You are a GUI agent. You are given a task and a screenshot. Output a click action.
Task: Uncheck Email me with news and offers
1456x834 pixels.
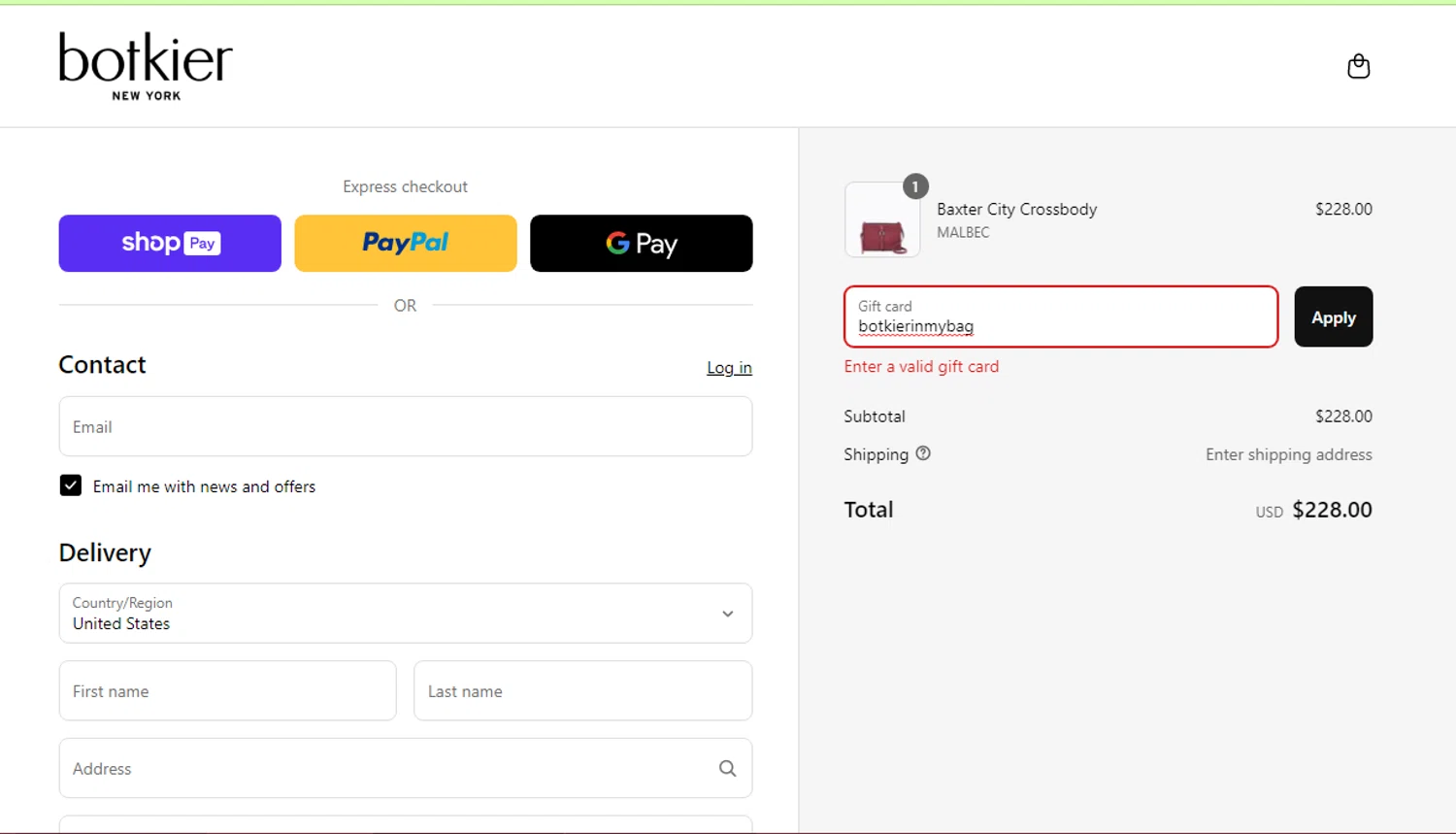coord(71,485)
